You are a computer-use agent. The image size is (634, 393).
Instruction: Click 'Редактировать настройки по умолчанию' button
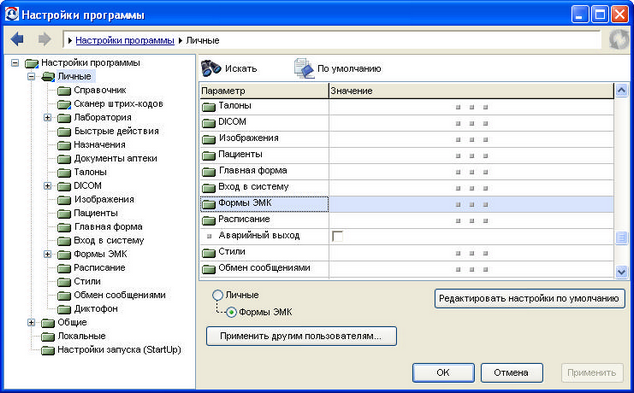(x=529, y=299)
